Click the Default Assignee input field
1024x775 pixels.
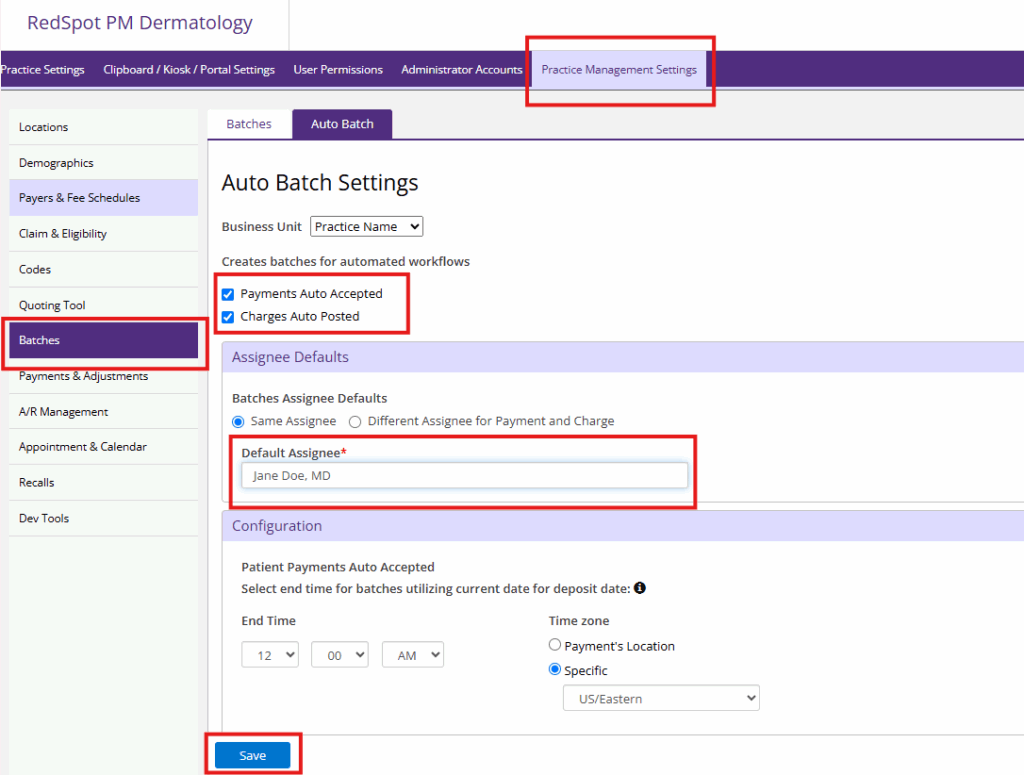click(x=464, y=476)
